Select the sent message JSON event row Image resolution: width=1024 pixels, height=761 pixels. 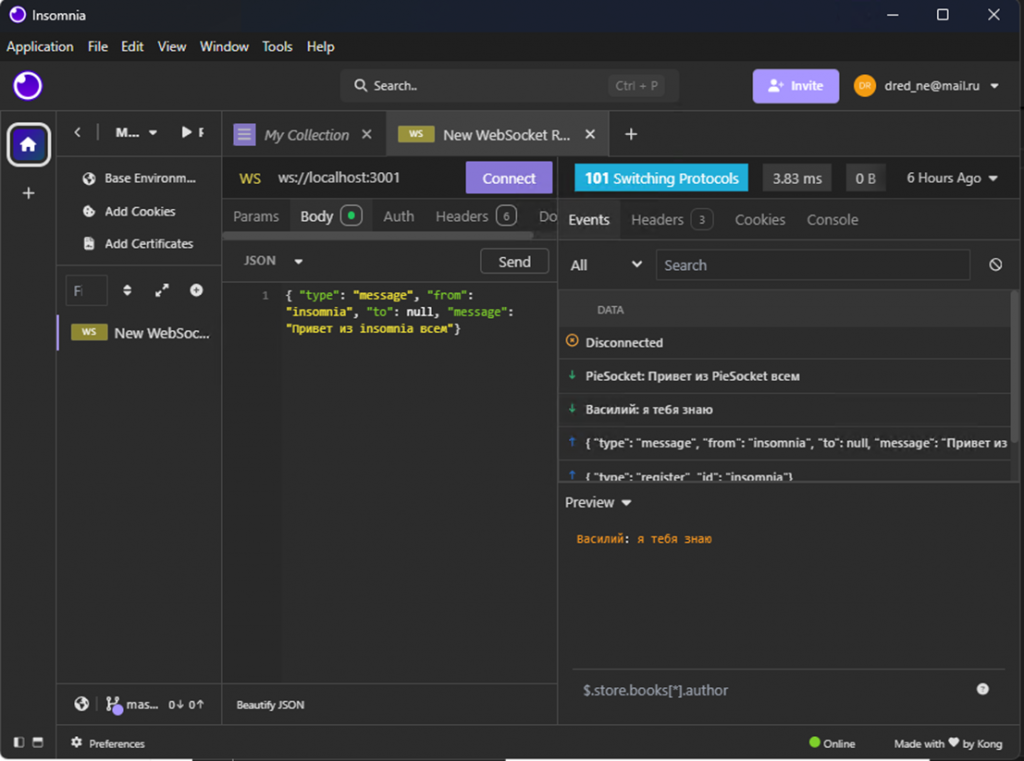786,443
